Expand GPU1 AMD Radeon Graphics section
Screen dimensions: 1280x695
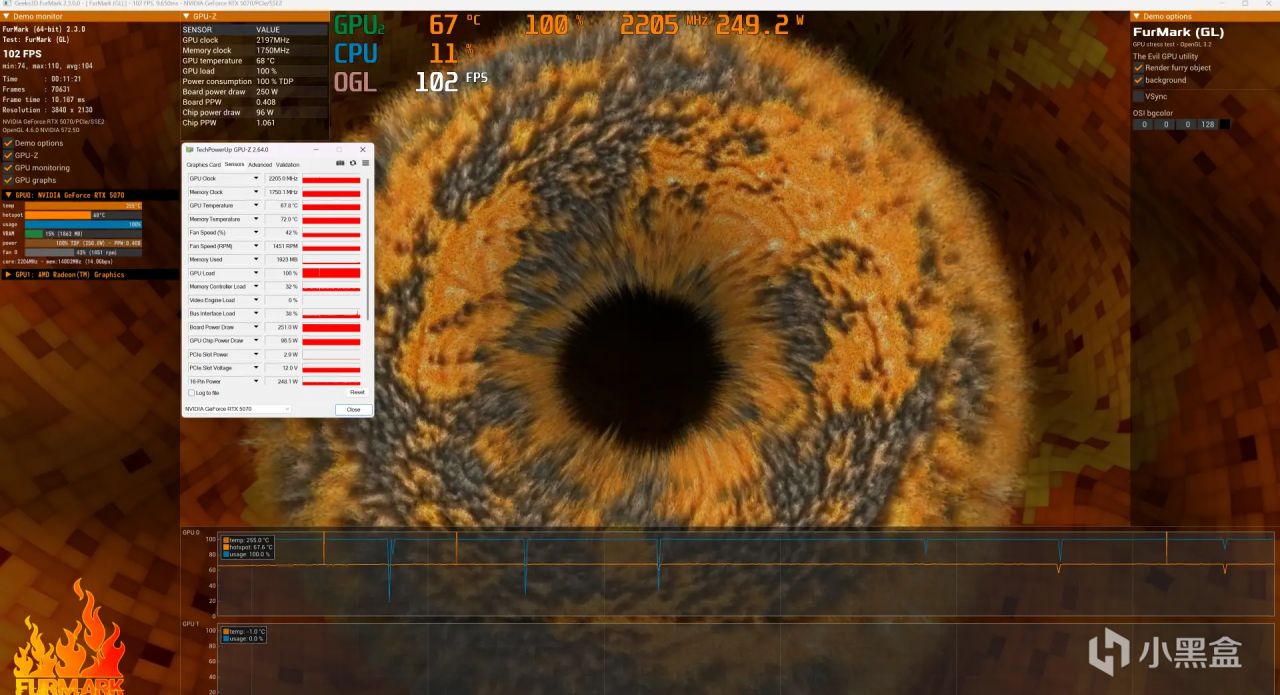tap(8, 274)
